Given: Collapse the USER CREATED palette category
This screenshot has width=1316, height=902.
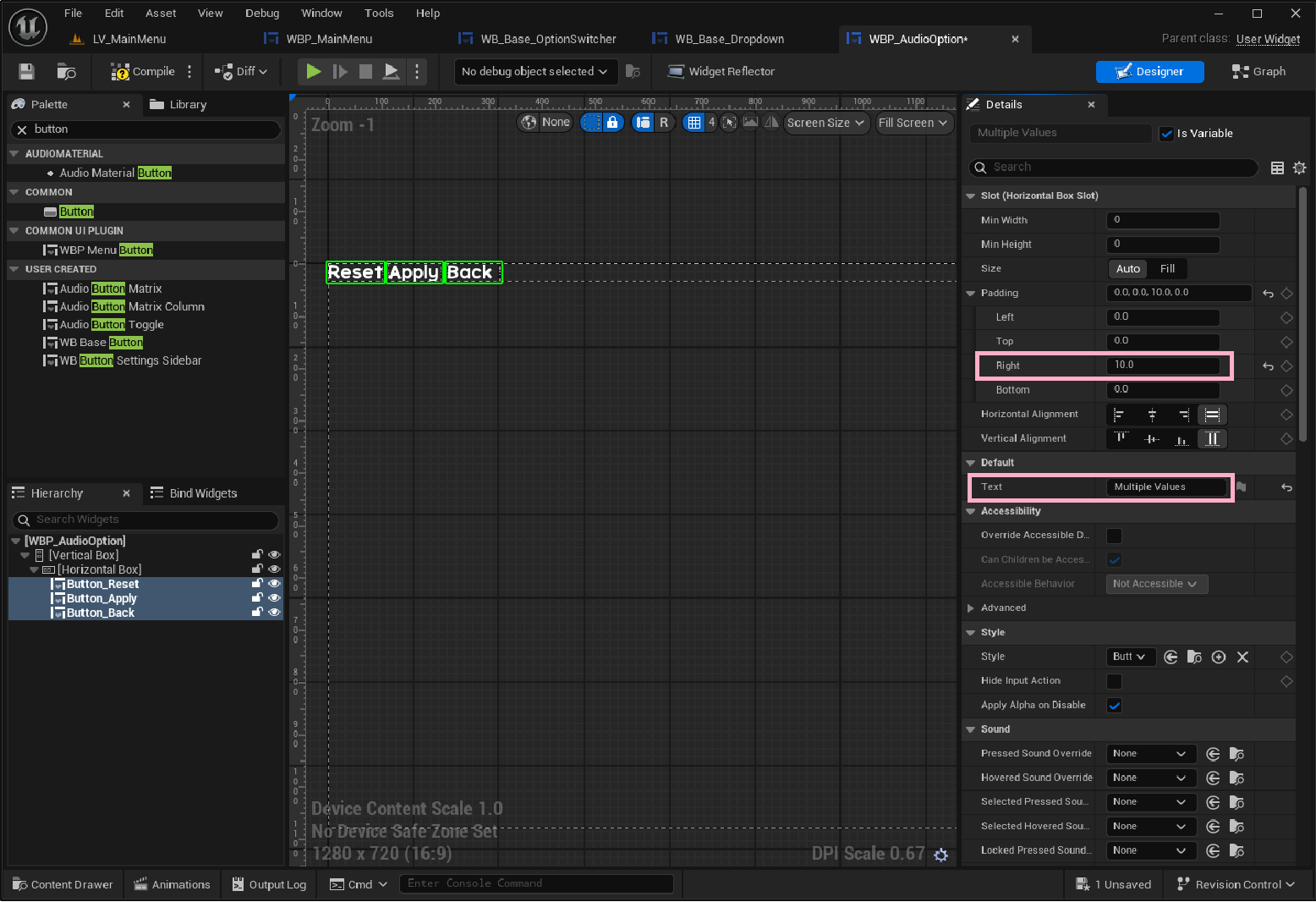Looking at the screenshot, I should (x=14, y=269).
